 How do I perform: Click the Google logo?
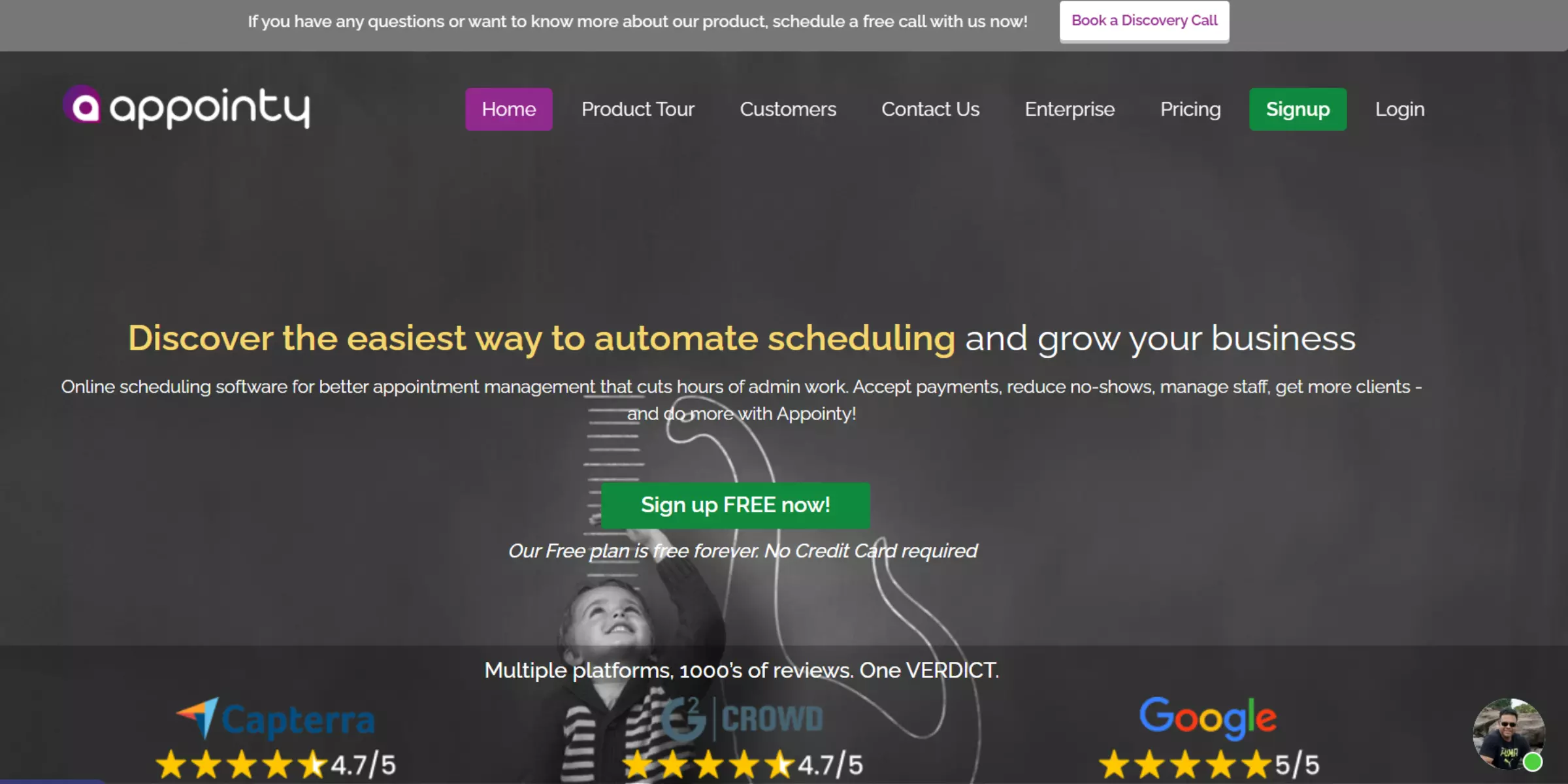point(1207,717)
